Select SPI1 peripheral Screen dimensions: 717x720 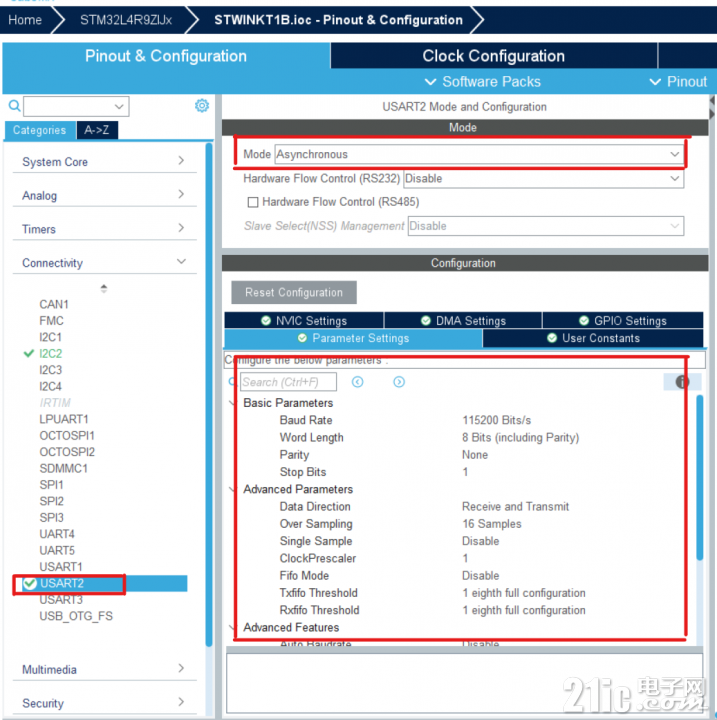click(51, 484)
